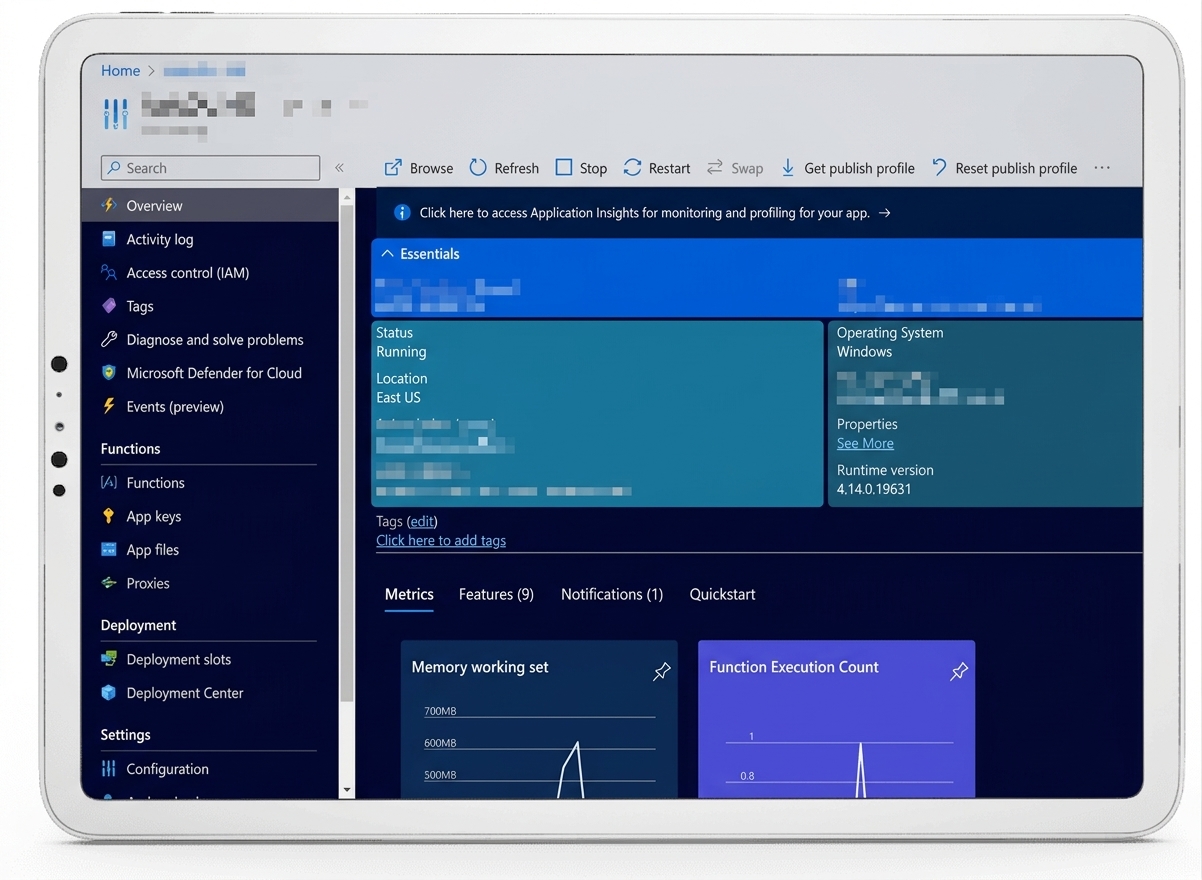
Task: Open the Memory working set chart
Action: click(539, 719)
